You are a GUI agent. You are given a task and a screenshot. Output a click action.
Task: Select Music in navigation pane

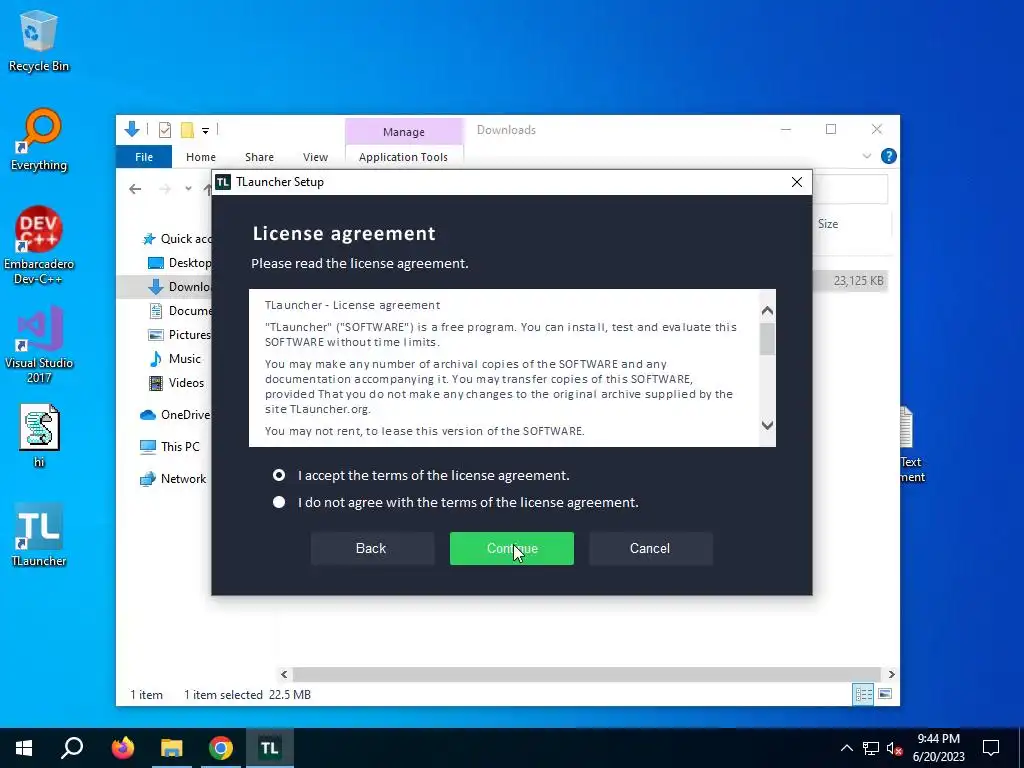(174, 359)
